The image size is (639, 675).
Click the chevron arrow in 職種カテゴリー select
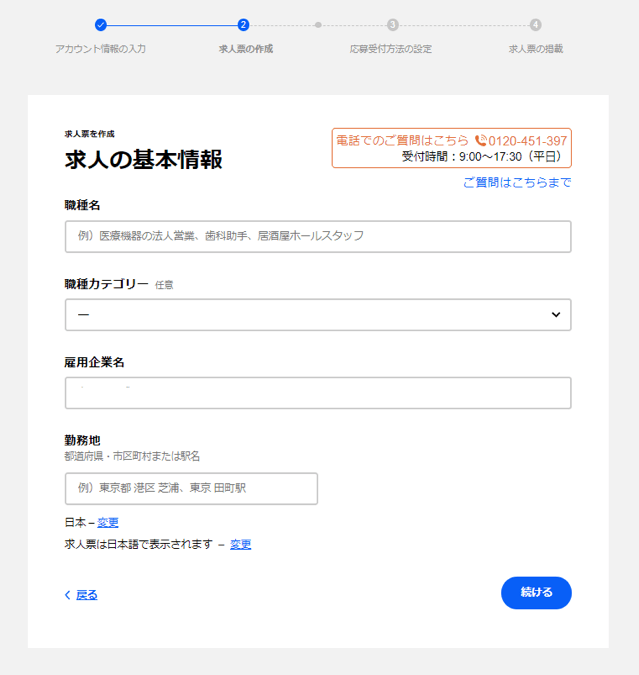[x=556, y=315]
